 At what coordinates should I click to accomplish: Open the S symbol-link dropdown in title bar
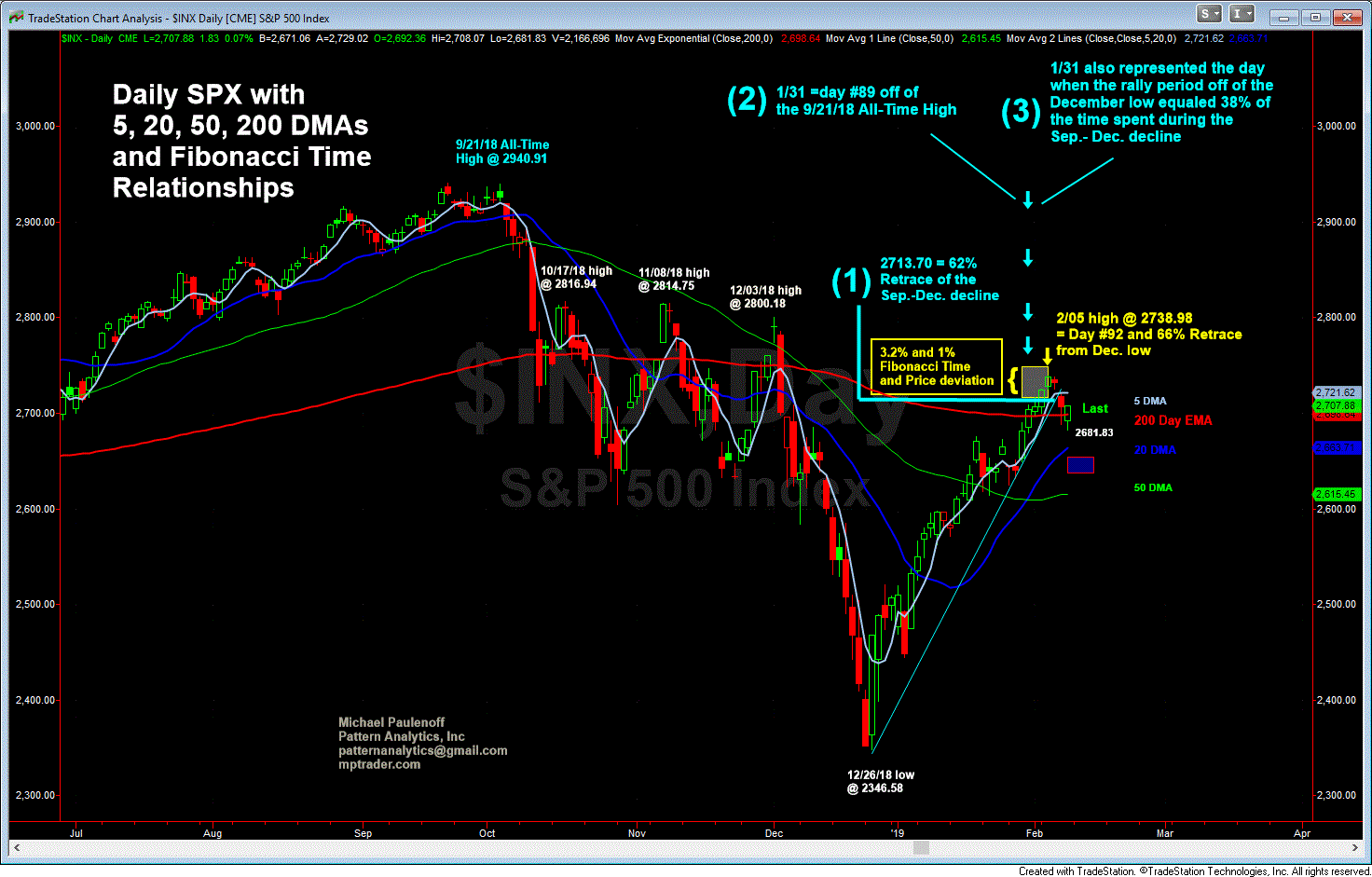coord(1210,14)
